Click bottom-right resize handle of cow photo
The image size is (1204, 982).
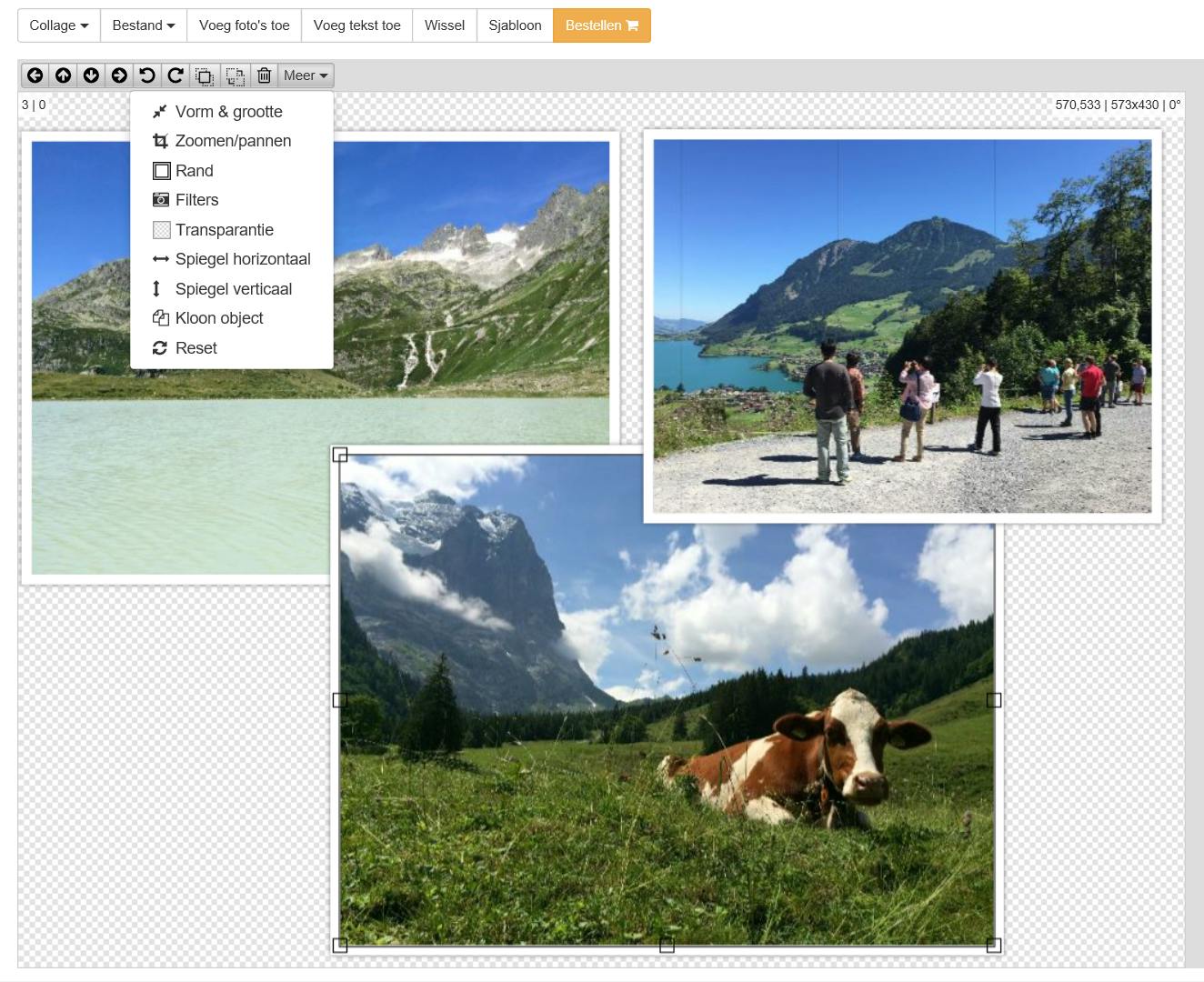pyautogui.click(x=994, y=946)
